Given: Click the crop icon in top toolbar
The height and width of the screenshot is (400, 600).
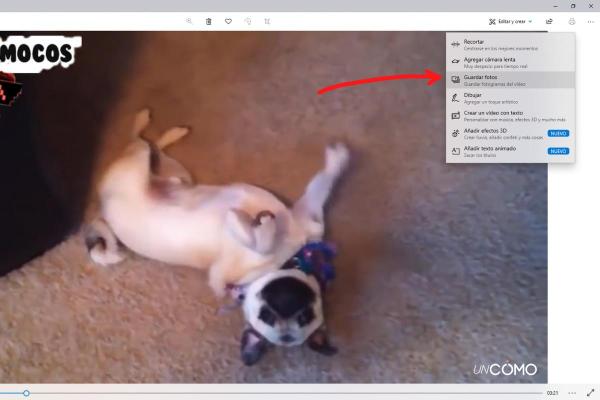Looking at the screenshot, I should click(267, 21).
